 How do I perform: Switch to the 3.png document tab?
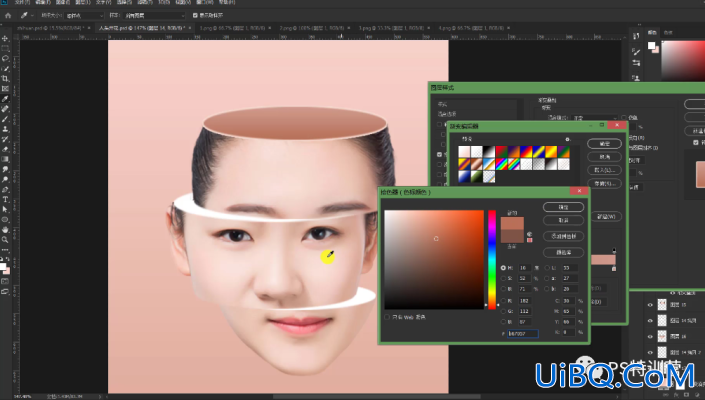394,28
